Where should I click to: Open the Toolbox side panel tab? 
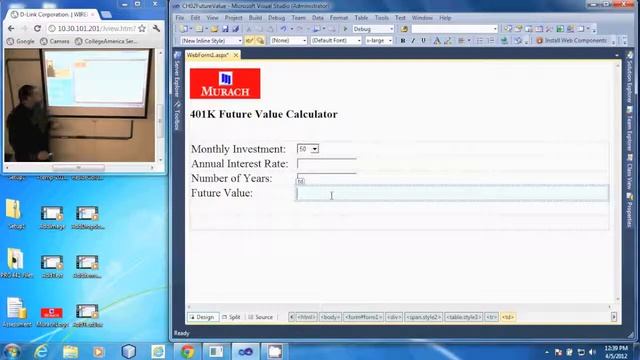coord(177,116)
